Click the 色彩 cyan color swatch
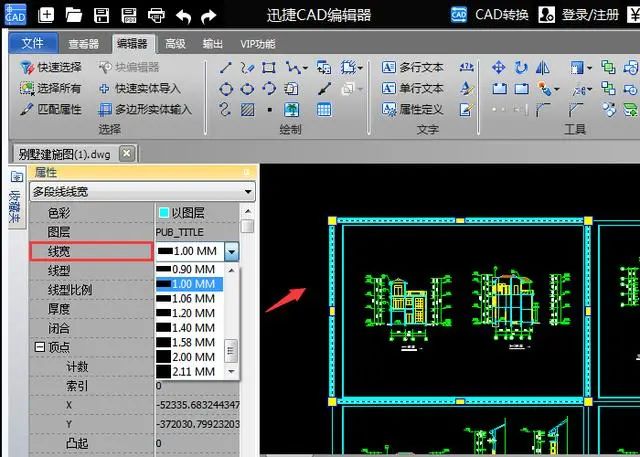The height and width of the screenshot is (457, 640). tap(164, 213)
